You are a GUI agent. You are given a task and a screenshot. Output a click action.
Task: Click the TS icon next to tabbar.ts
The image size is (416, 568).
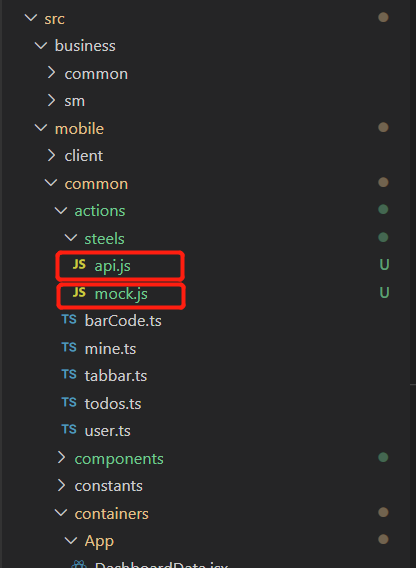click(x=69, y=375)
